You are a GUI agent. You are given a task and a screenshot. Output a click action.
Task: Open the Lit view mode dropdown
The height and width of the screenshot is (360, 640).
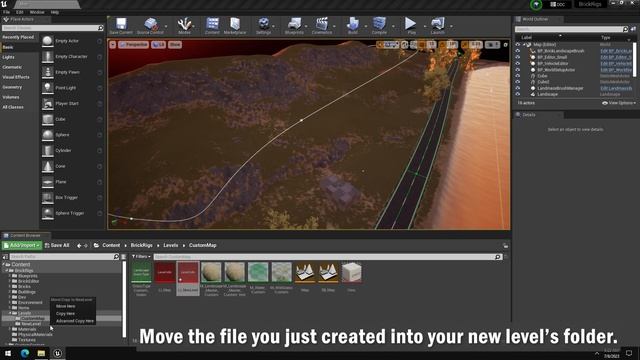(x=158, y=44)
